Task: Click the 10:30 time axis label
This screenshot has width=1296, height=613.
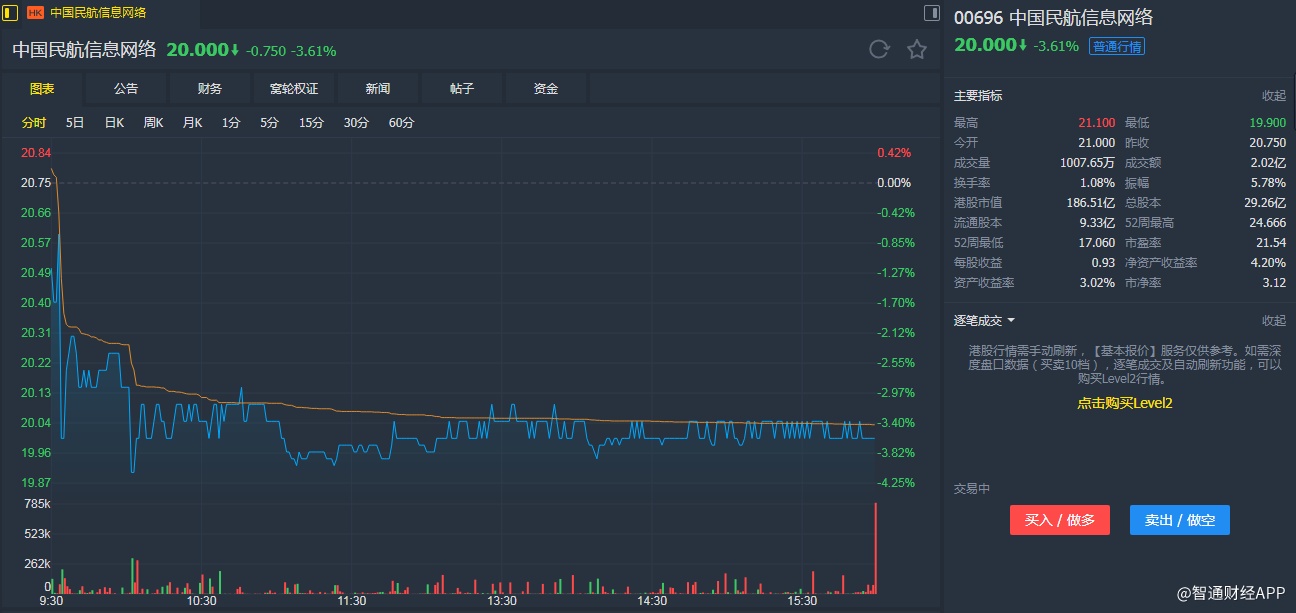Action: click(x=201, y=601)
